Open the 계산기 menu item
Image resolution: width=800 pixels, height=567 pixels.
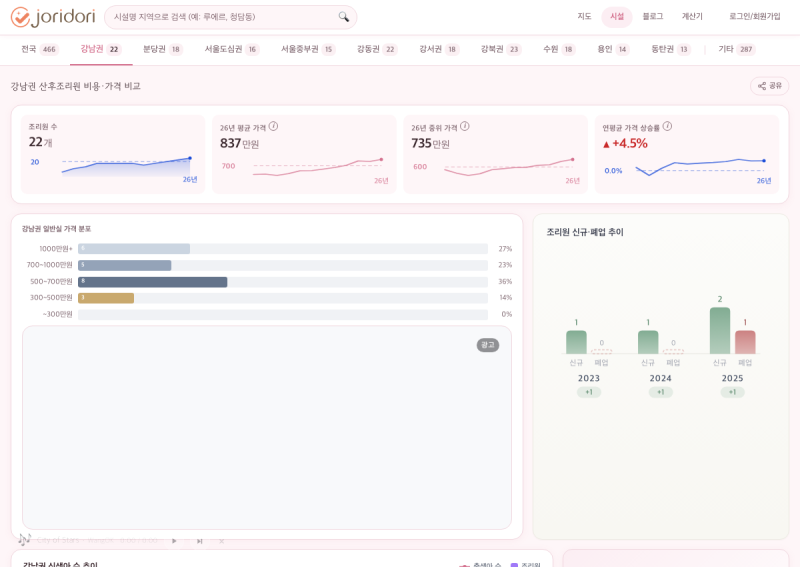692,16
